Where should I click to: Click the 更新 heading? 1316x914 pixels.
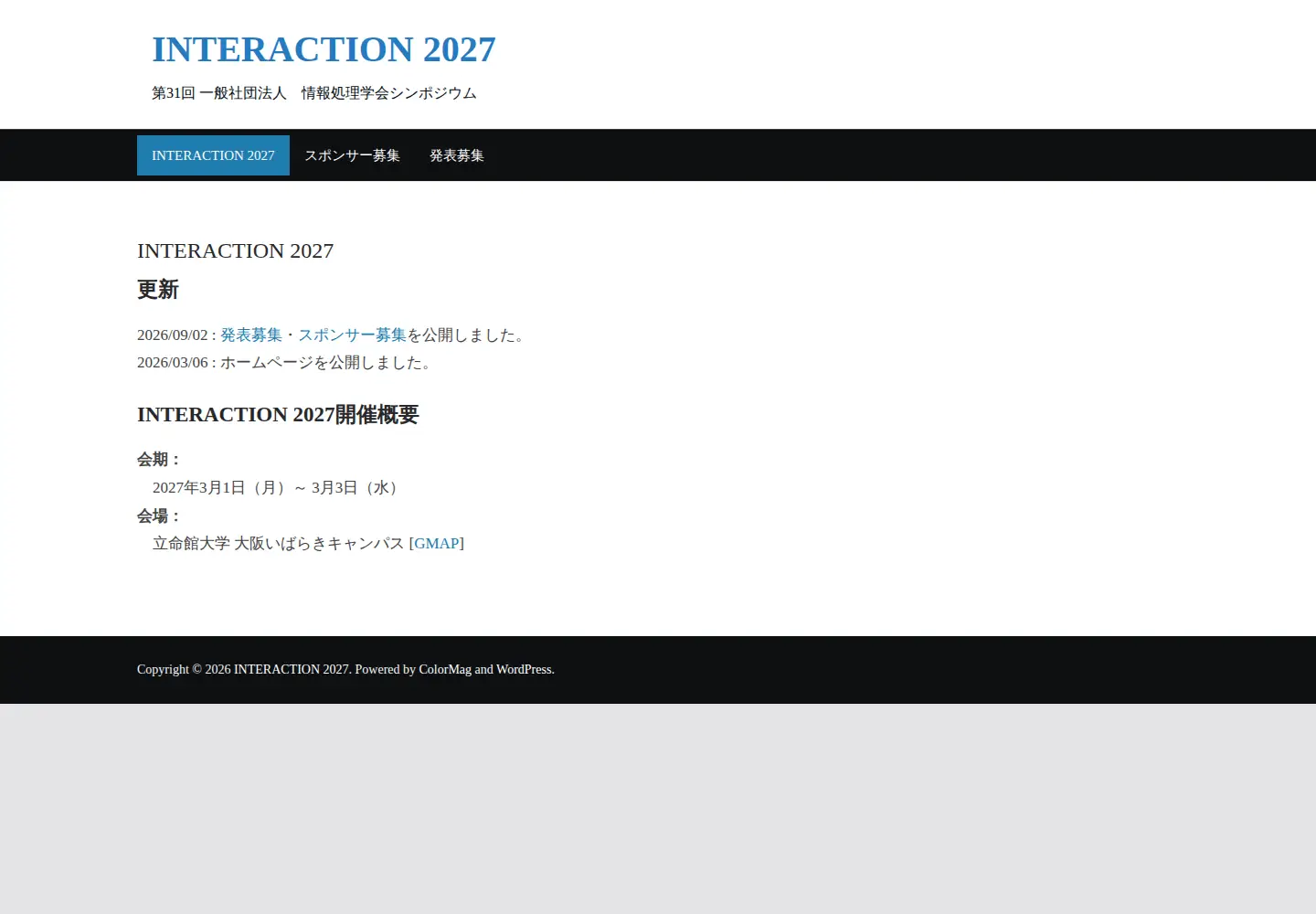[158, 290]
